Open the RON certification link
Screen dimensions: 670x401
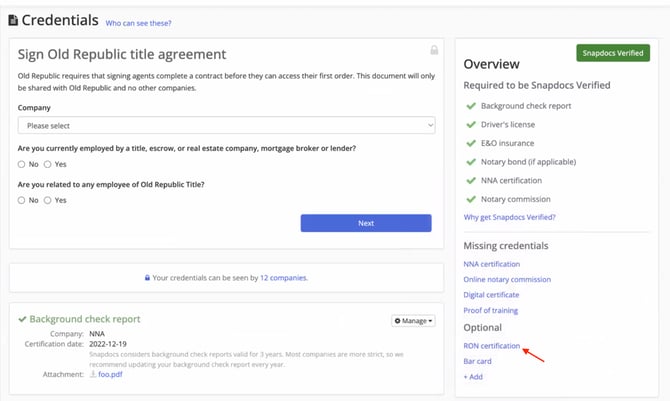(x=491, y=346)
